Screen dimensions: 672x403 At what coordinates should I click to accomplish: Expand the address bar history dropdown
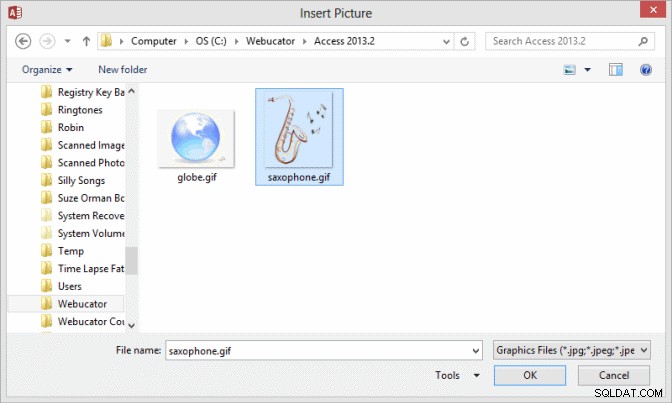pyautogui.click(x=446, y=42)
